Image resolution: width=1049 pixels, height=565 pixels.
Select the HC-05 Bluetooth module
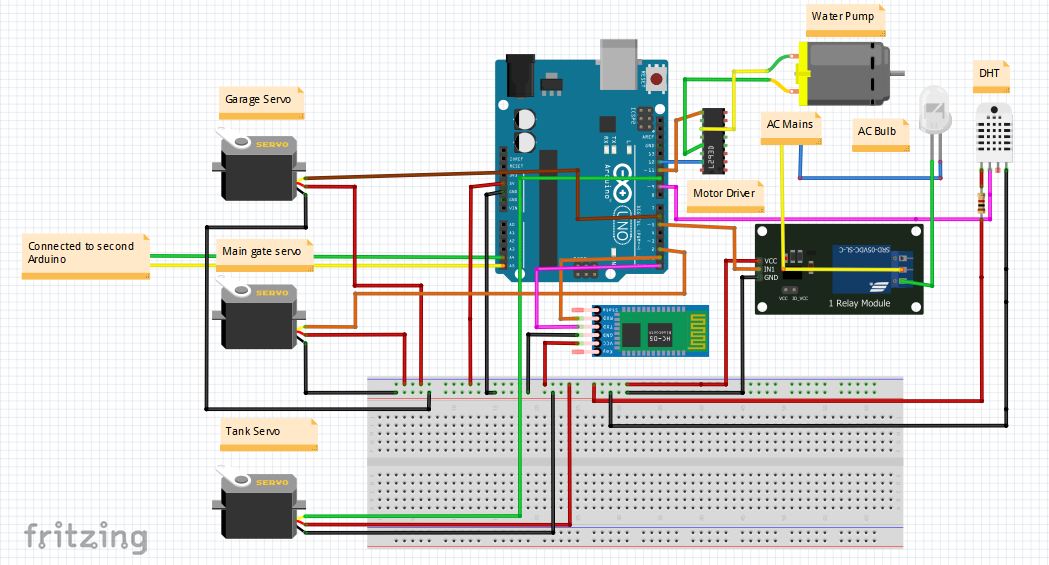click(x=641, y=331)
